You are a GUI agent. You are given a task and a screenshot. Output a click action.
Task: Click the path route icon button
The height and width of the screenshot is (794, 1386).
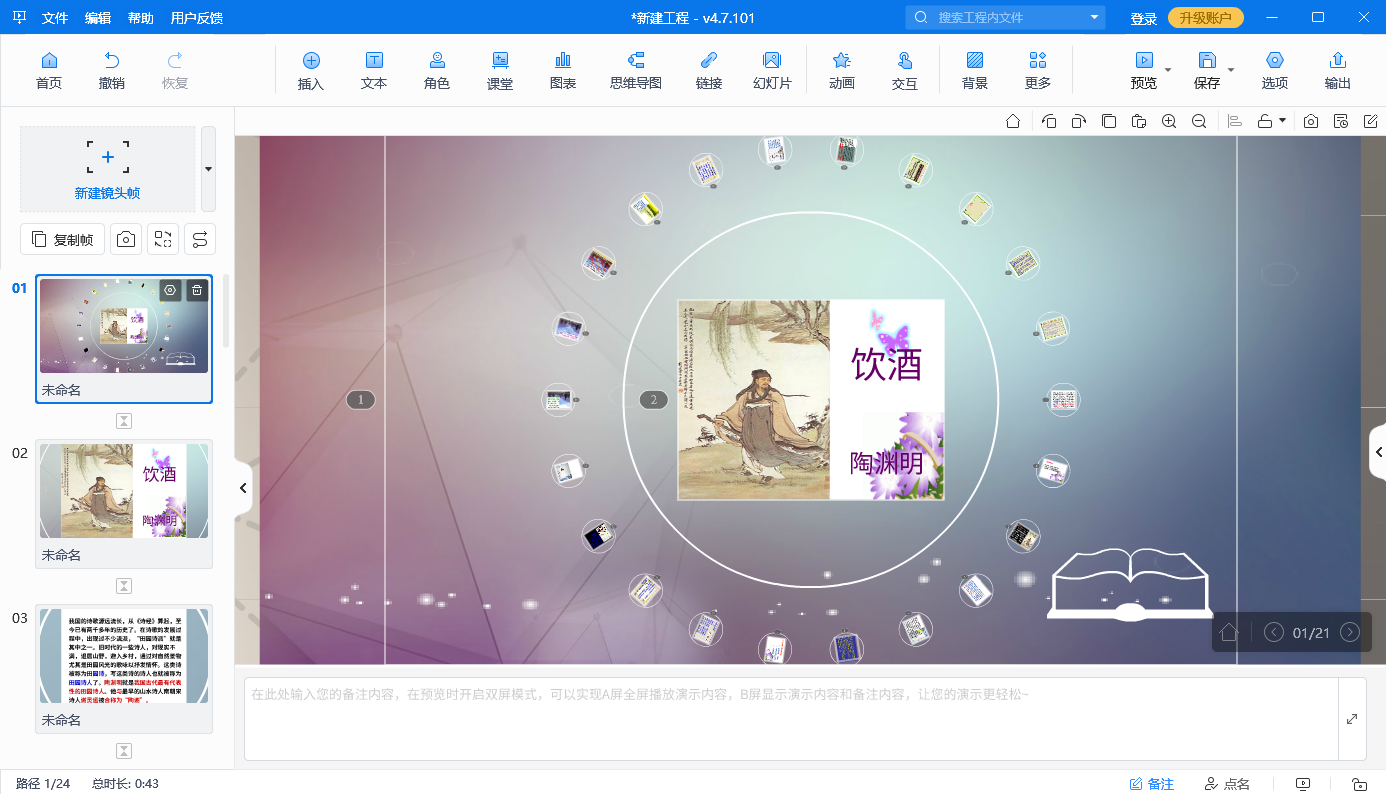(x=200, y=239)
